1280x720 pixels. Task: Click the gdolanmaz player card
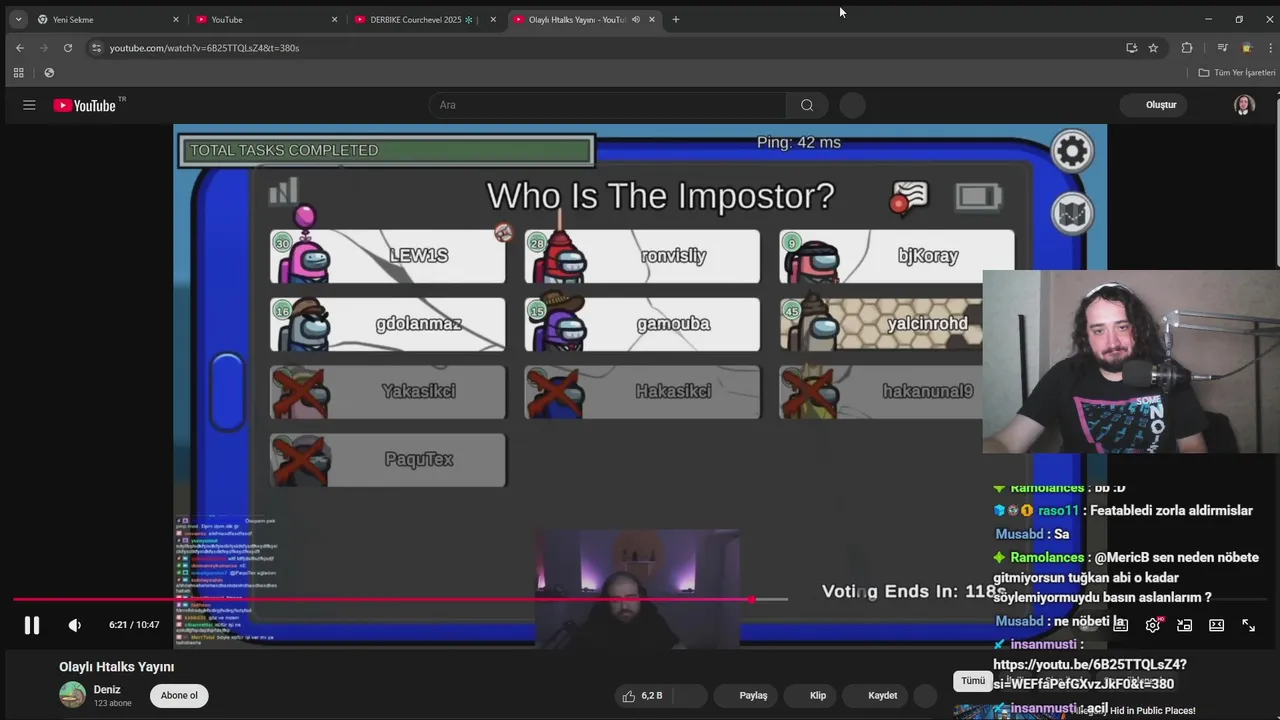(388, 324)
